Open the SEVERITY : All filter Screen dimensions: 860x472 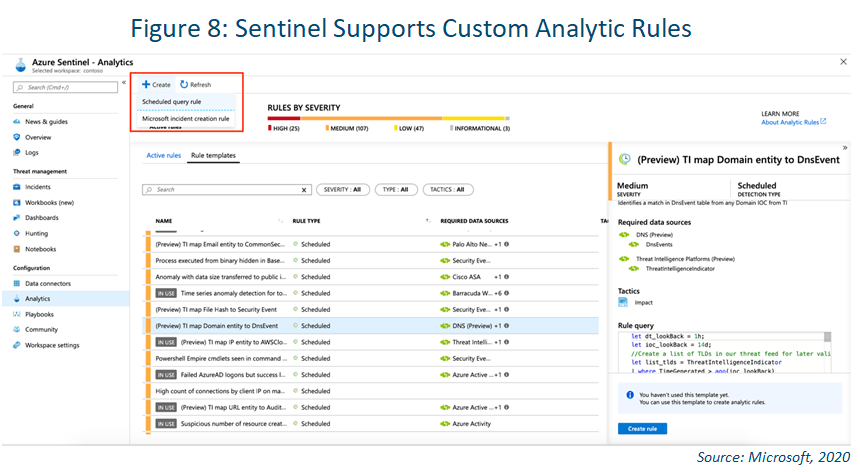[x=343, y=190]
